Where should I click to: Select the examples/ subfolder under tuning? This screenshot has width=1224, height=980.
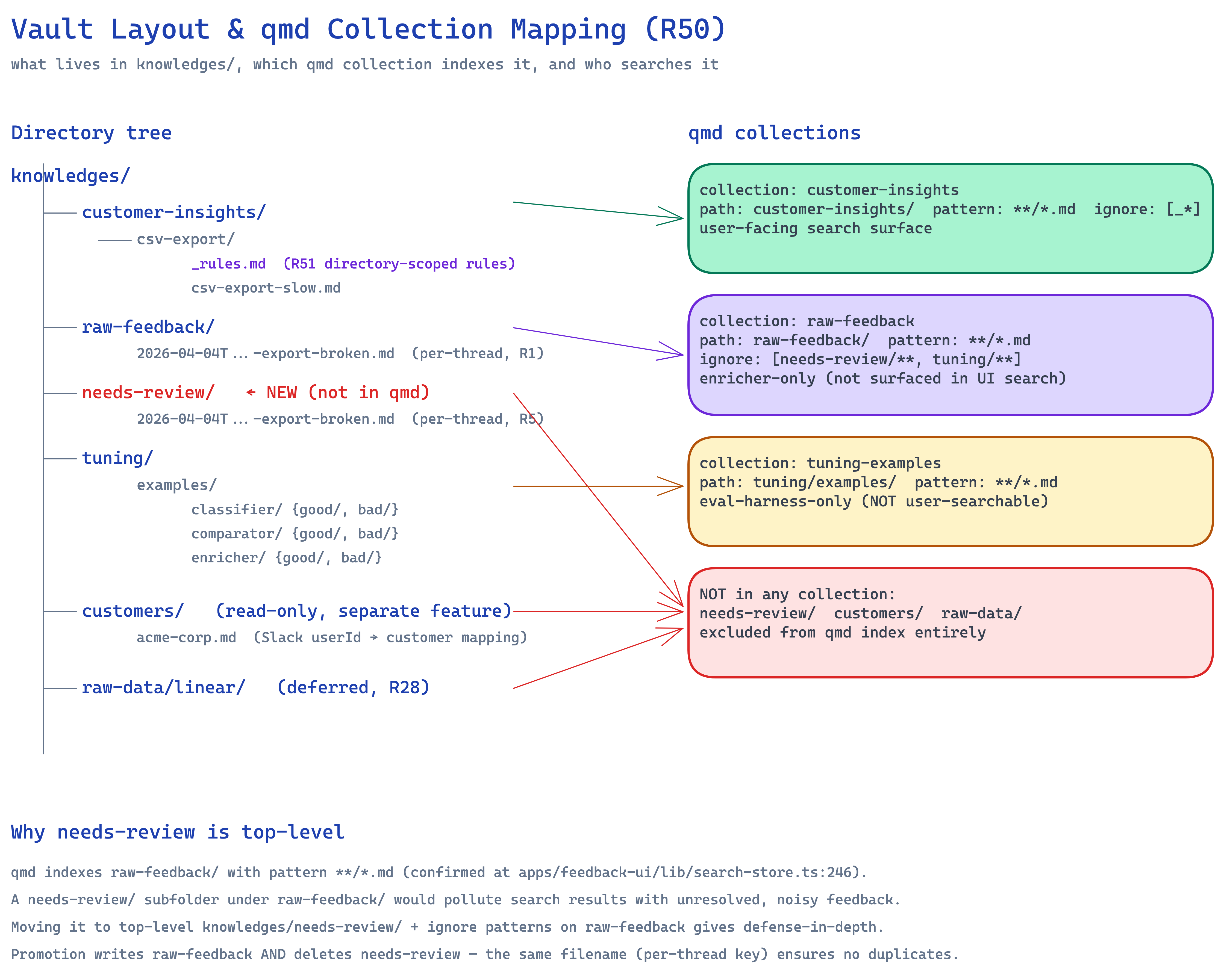click(176, 485)
